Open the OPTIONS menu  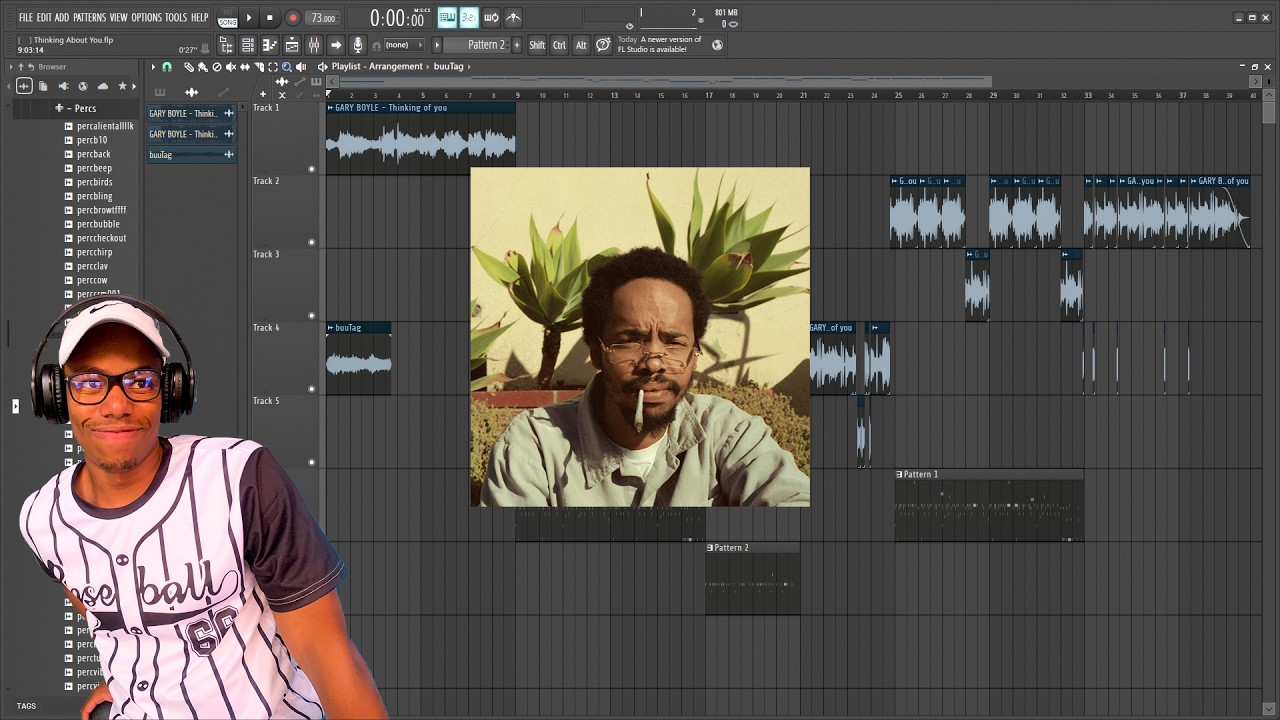coord(146,18)
